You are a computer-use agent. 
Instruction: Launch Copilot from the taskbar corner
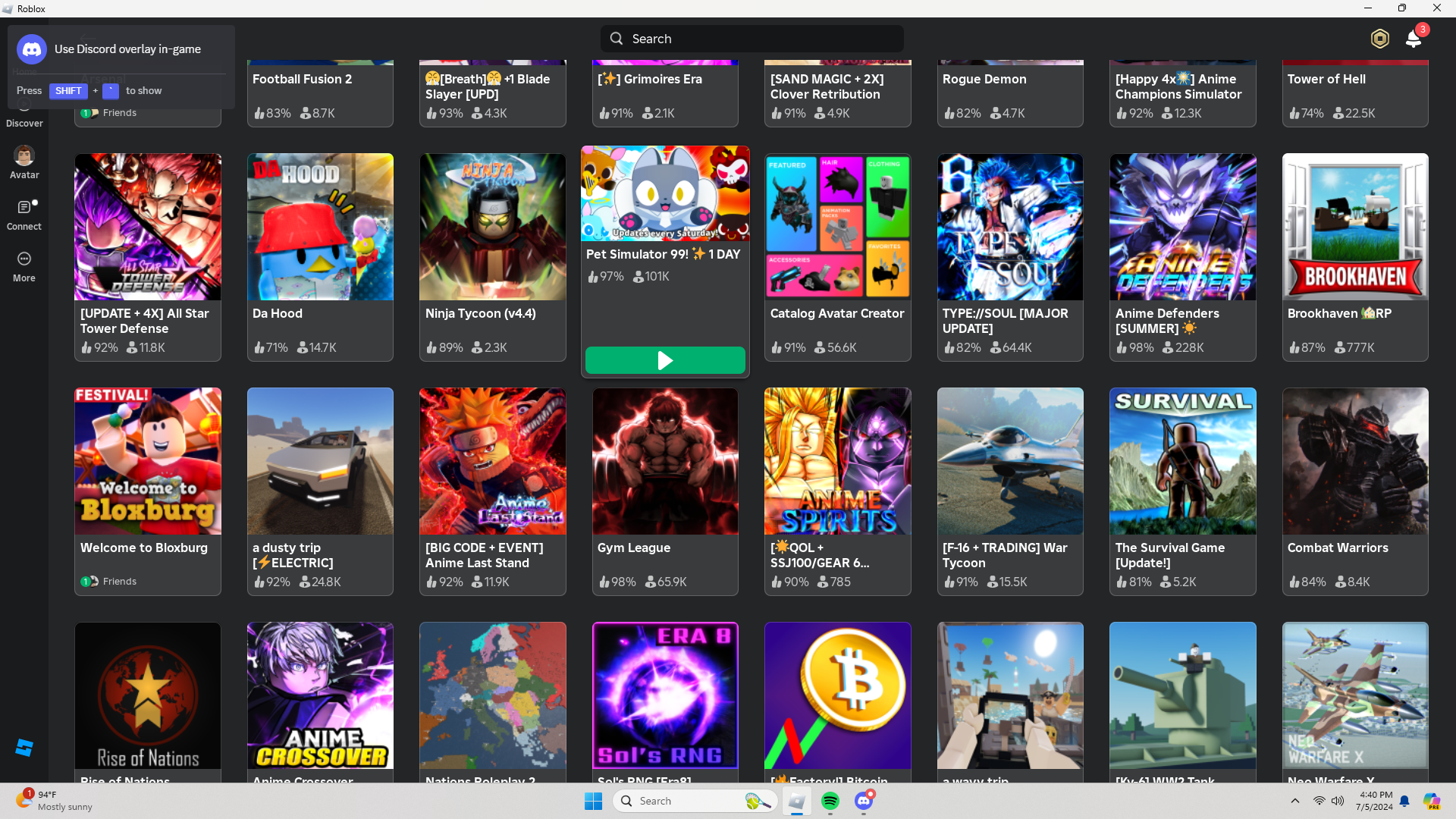(x=1432, y=801)
